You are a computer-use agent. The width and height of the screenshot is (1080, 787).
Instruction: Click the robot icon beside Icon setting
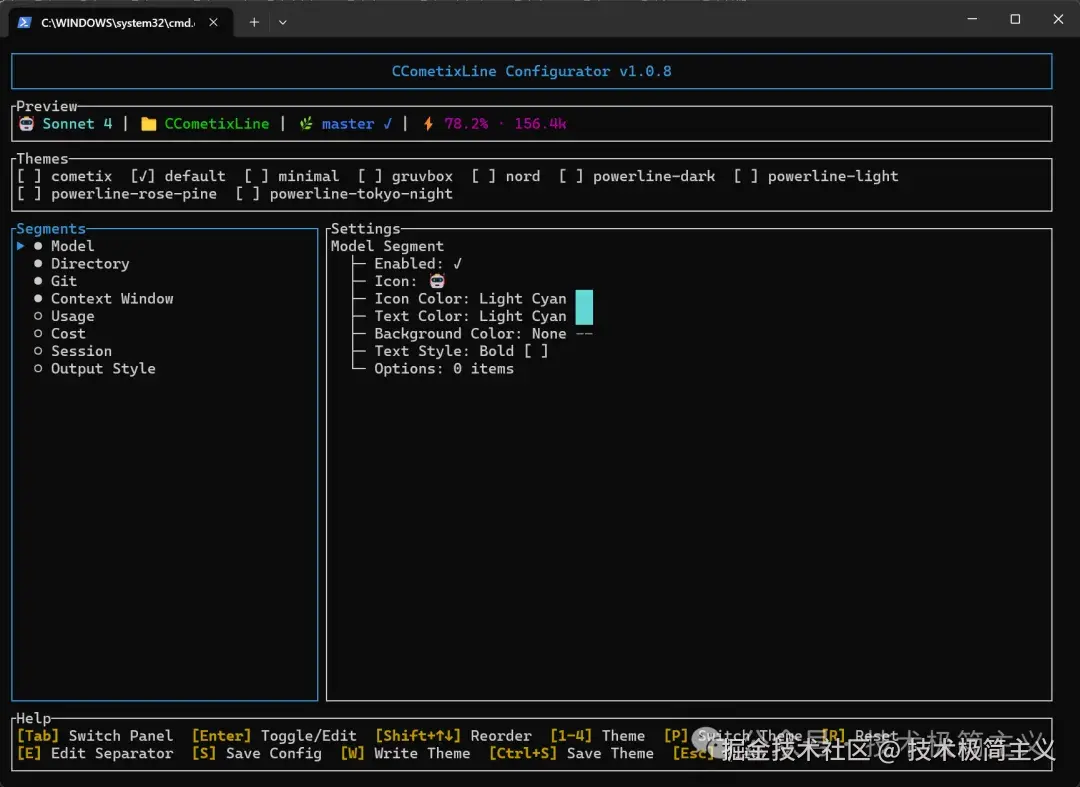point(437,281)
